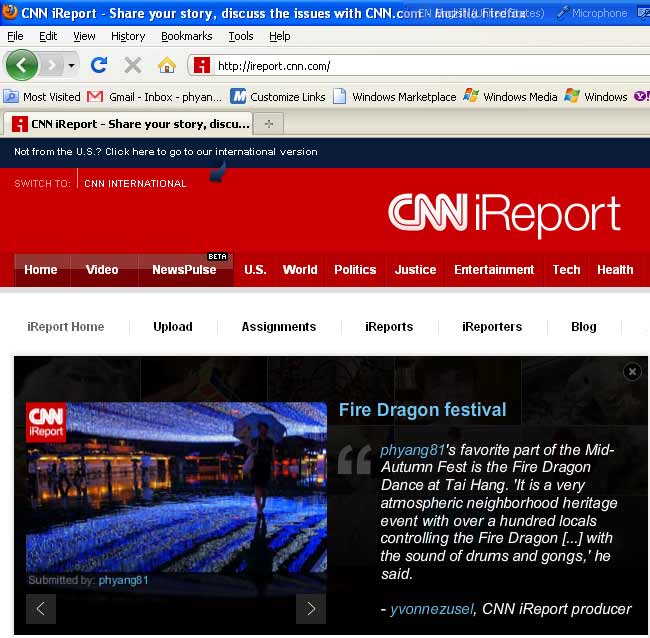Open the Video nav tab

[102, 270]
